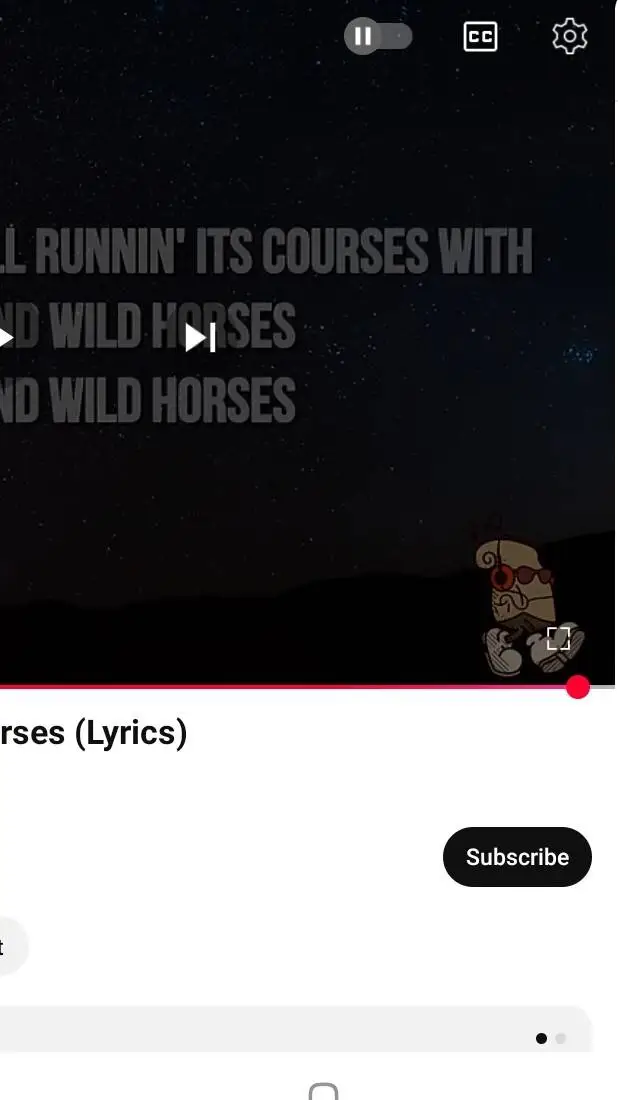Image resolution: width=618 pixels, height=1100 pixels.
Task: Select the first black carousel page dot
Action: pyautogui.click(x=541, y=1038)
